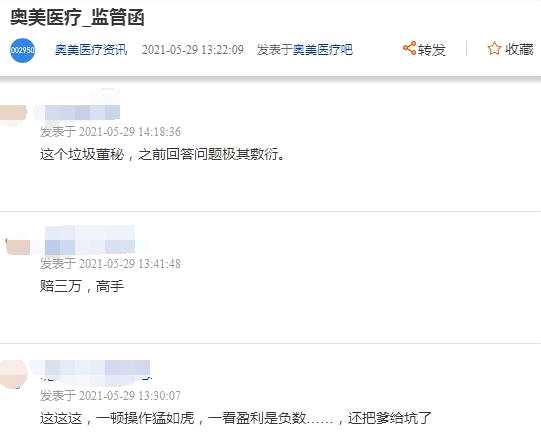The image size is (541, 434).
Task: Click the post title 奥美医疗_监管函
Action: tap(77, 17)
